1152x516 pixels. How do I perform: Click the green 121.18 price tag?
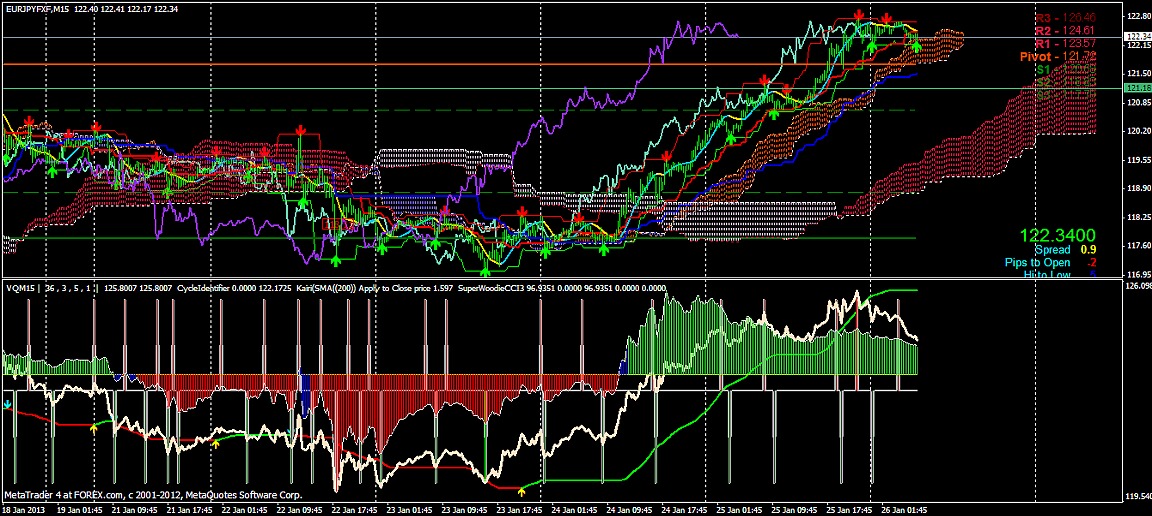point(1137,88)
